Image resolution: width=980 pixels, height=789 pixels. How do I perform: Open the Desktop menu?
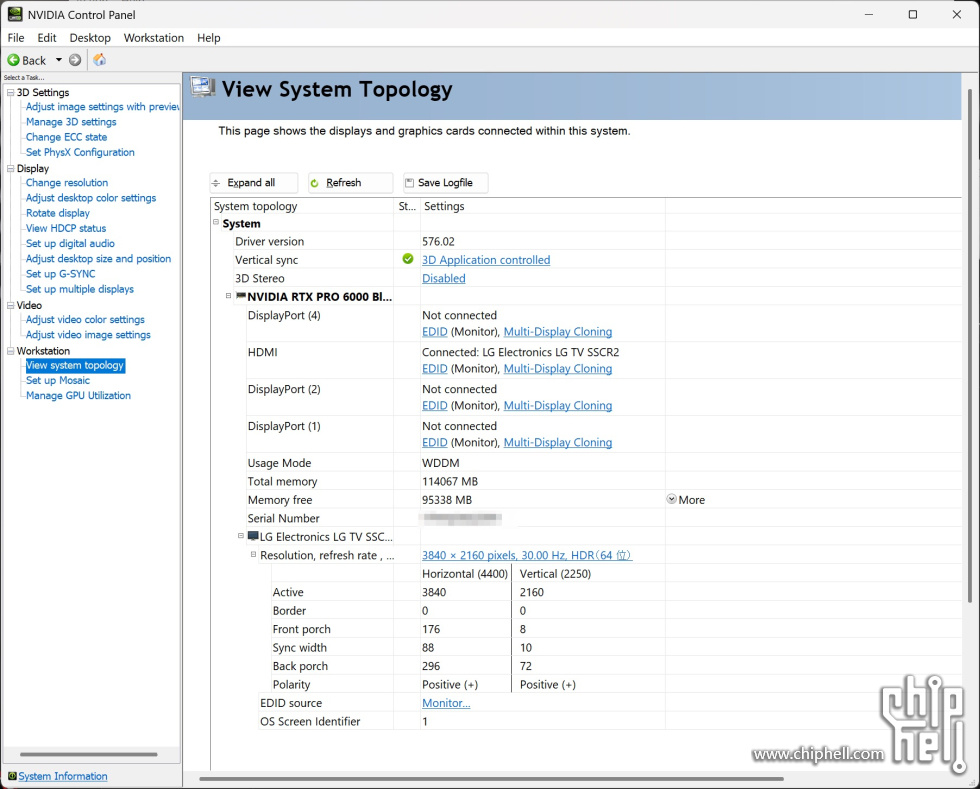(90, 38)
